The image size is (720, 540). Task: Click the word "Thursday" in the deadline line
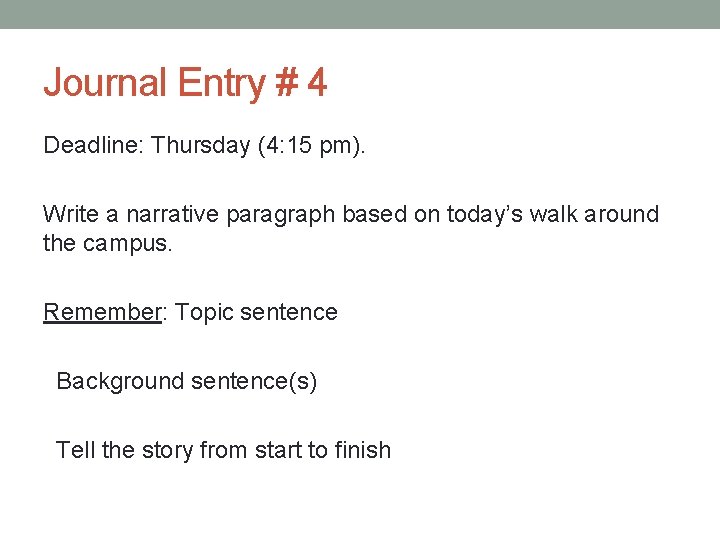tap(202, 146)
